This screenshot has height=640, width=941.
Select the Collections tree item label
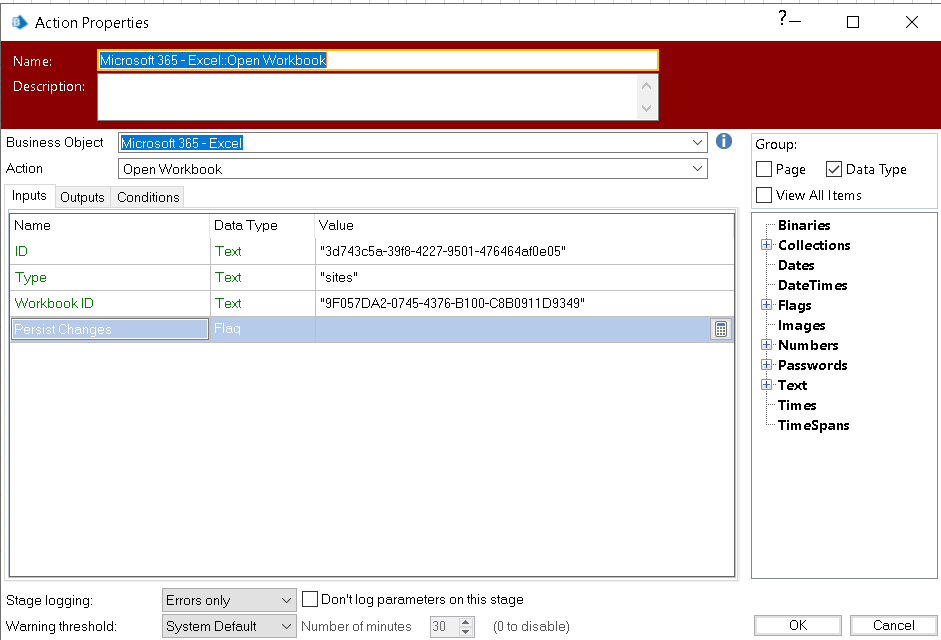coord(814,245)
